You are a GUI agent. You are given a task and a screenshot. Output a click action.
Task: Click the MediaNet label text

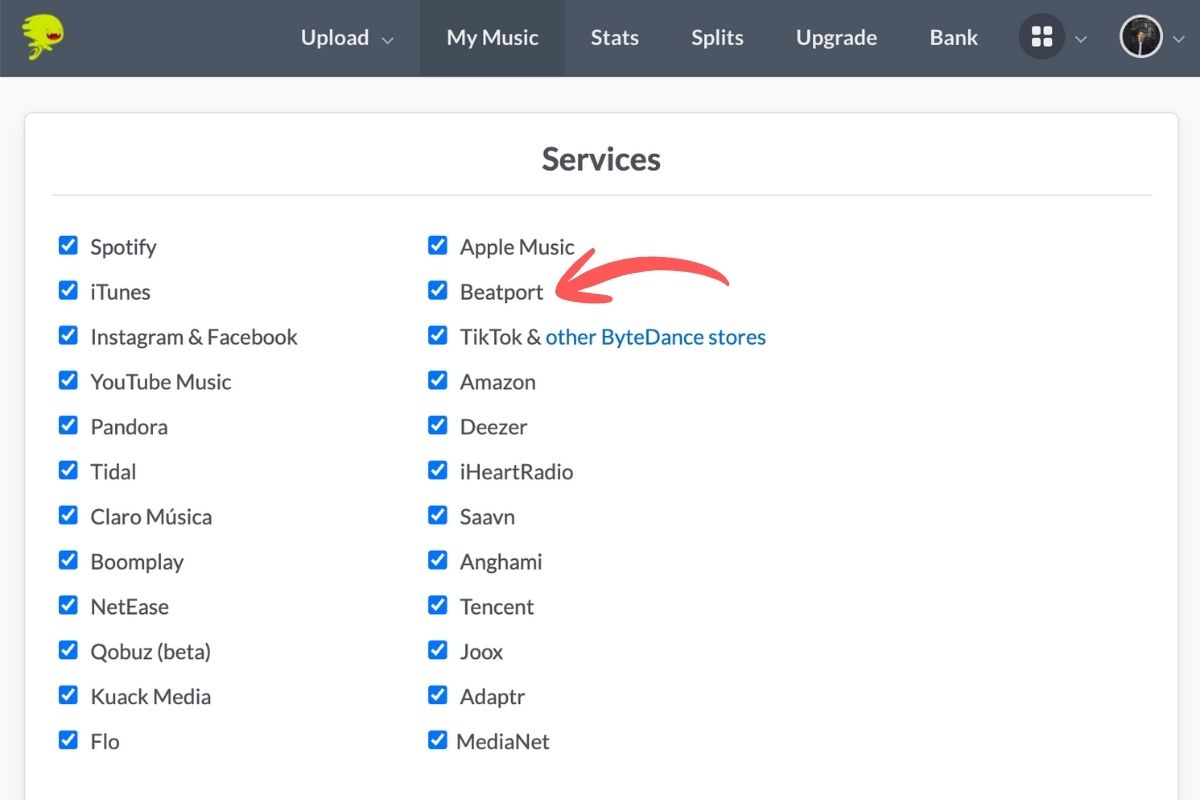click(x=503, y=742)
